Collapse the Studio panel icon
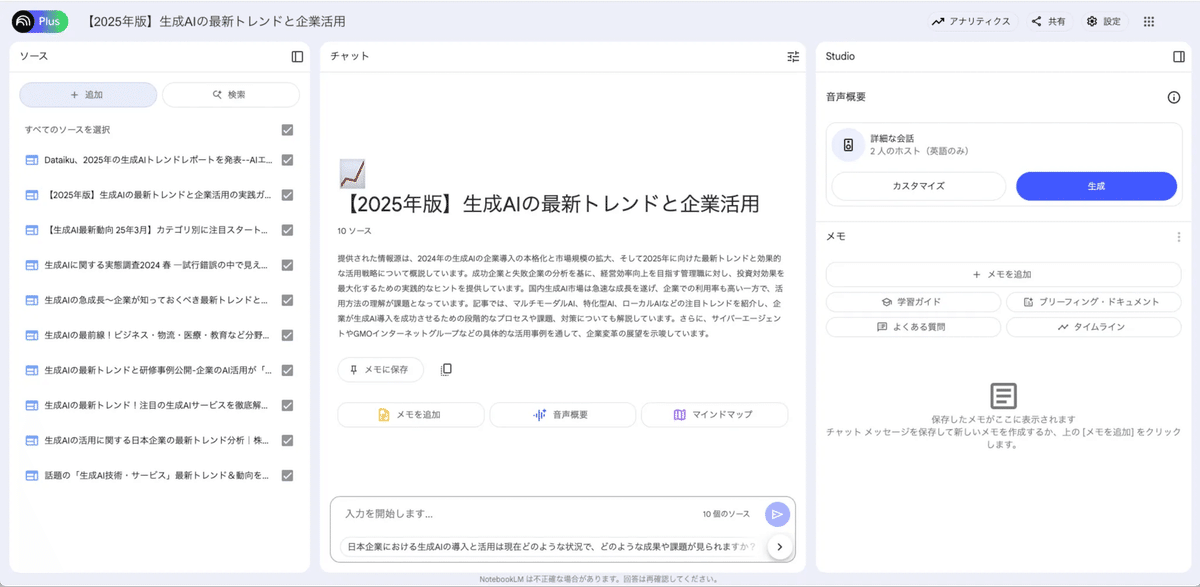1200x587 pixels. [x=1180, y=57]
